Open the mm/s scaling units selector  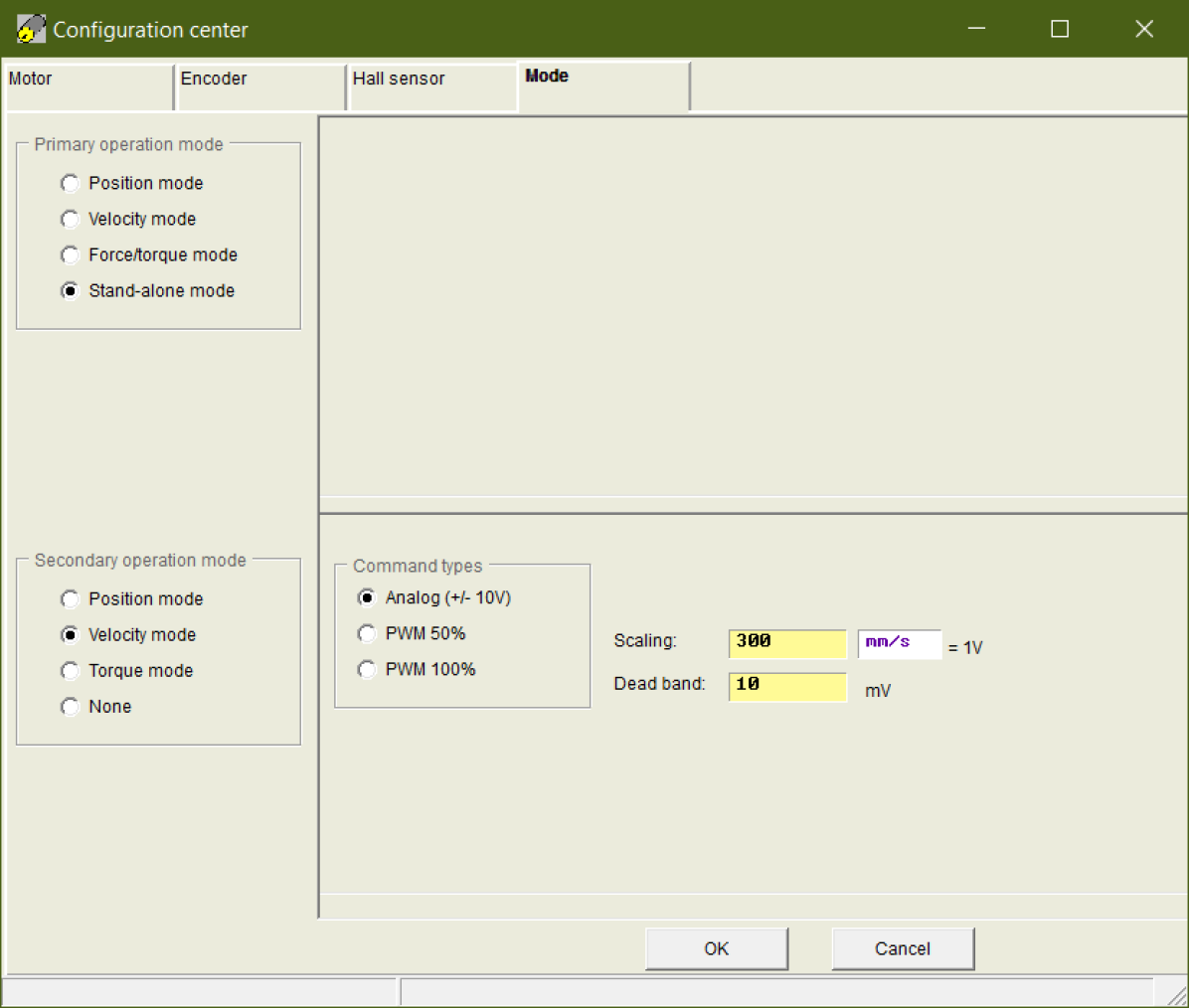899,643
